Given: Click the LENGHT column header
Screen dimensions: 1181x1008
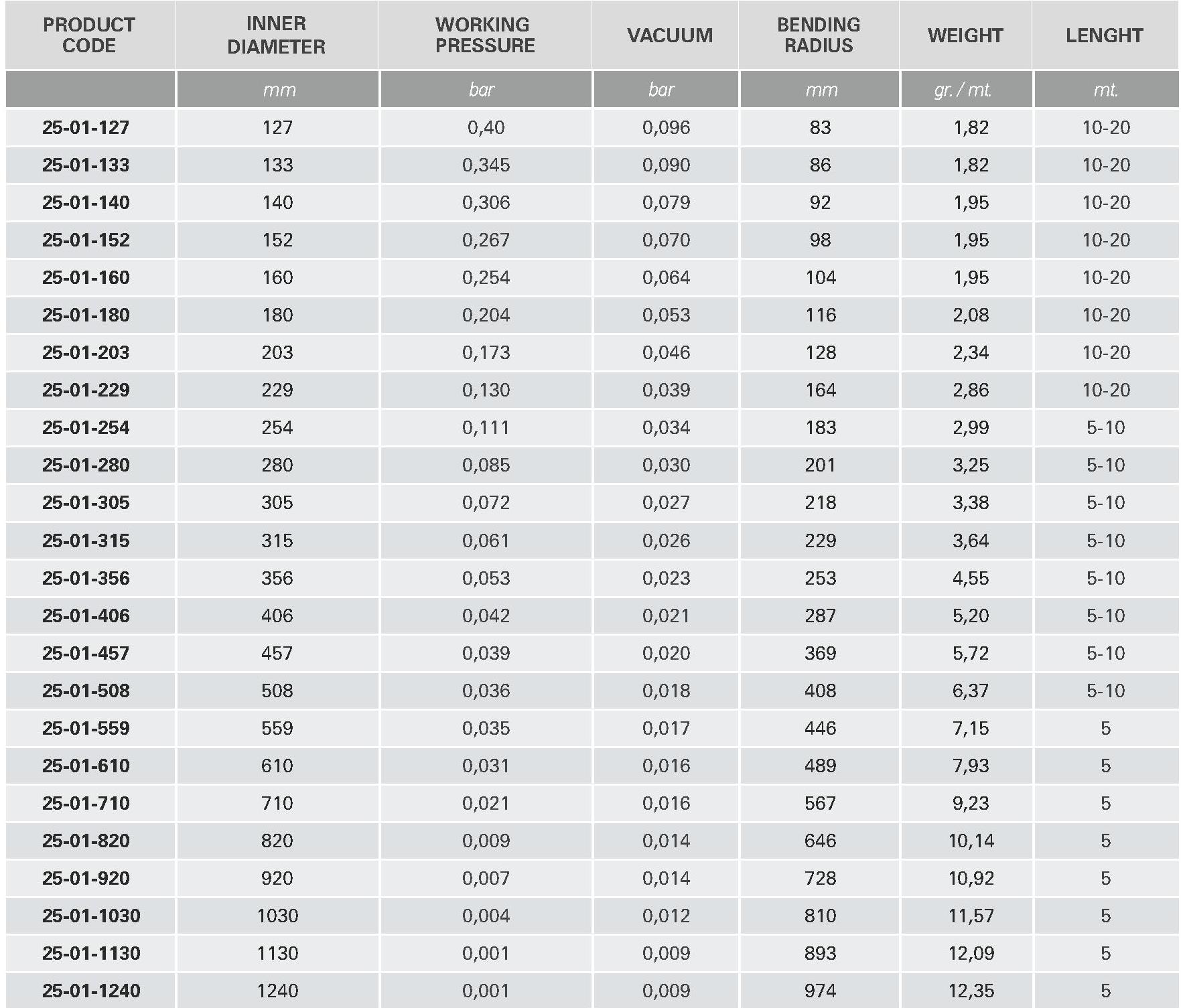Looking at the screenshot, I should tap(1105, 35).
